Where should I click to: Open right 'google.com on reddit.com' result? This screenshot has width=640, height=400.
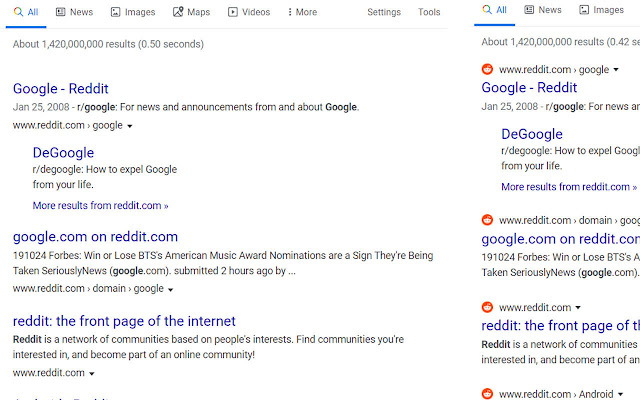[x=561, y=239]
